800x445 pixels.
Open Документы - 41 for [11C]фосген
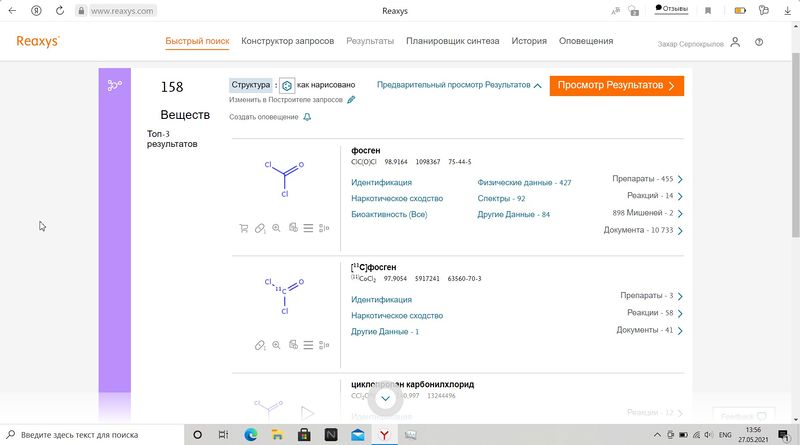649,330
